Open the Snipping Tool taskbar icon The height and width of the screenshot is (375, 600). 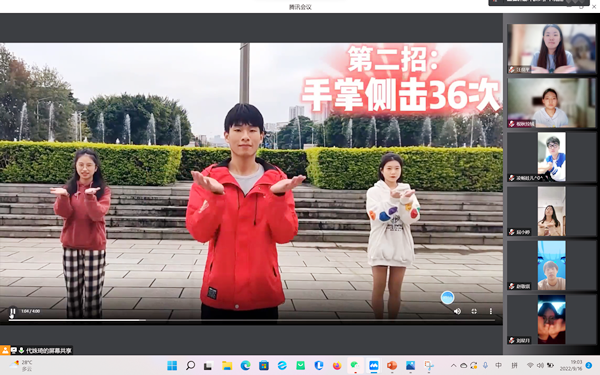tap(429, 365)
